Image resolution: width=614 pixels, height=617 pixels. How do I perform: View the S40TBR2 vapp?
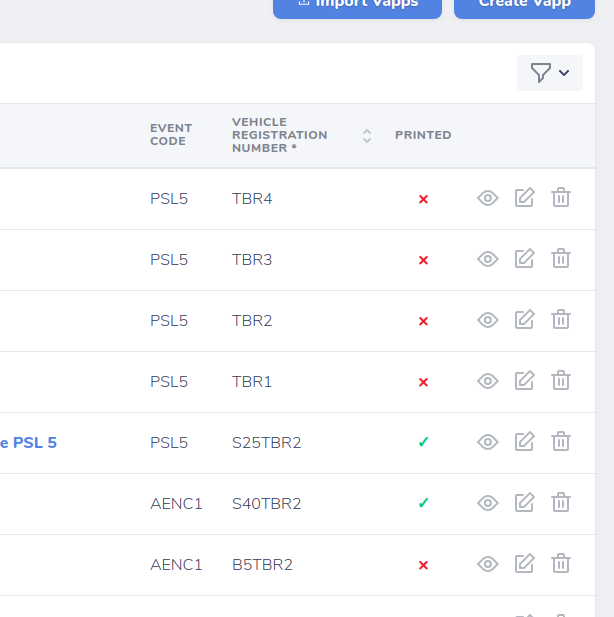488,503
